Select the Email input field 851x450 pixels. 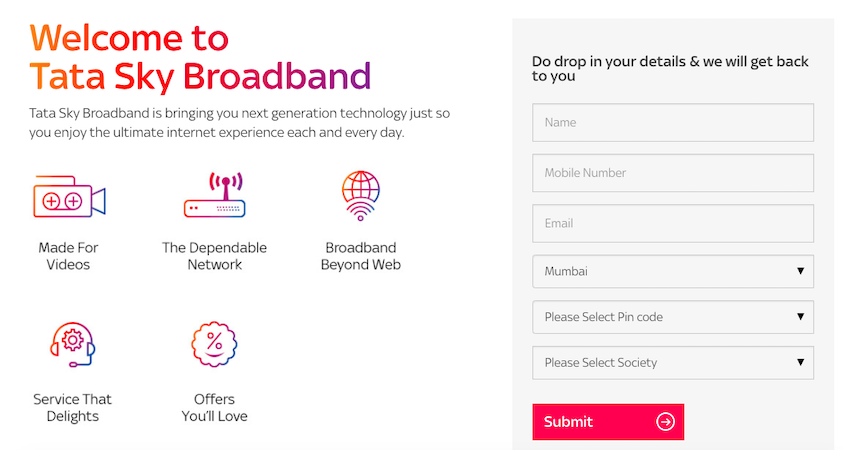point(673,224)
